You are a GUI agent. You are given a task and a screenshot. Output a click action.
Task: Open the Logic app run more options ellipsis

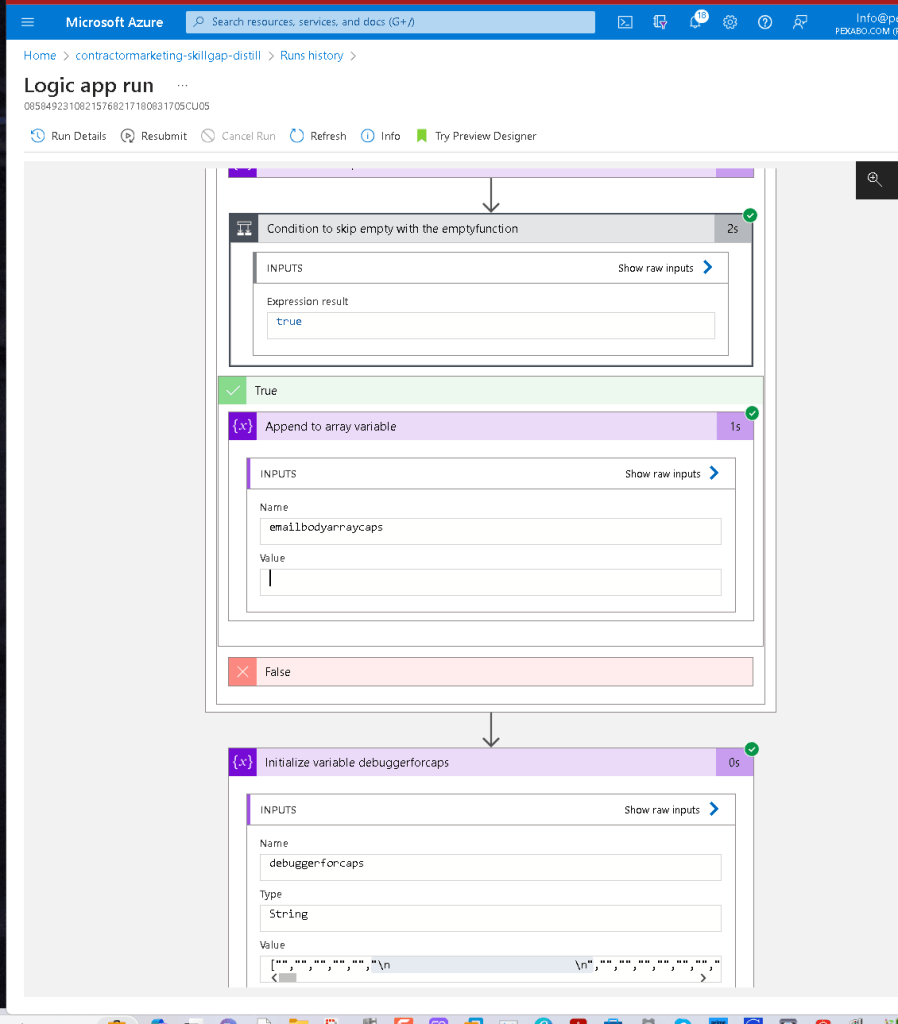click(182, 86)
